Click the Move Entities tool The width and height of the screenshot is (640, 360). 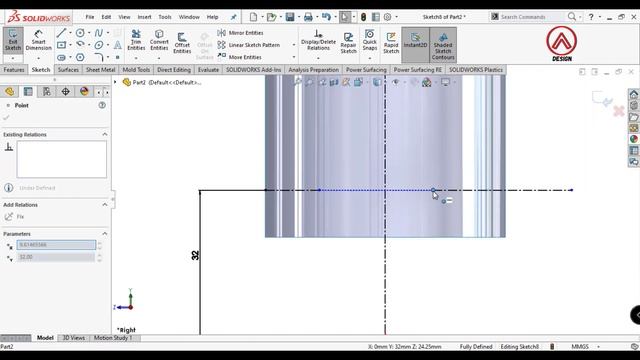(240, 57)
